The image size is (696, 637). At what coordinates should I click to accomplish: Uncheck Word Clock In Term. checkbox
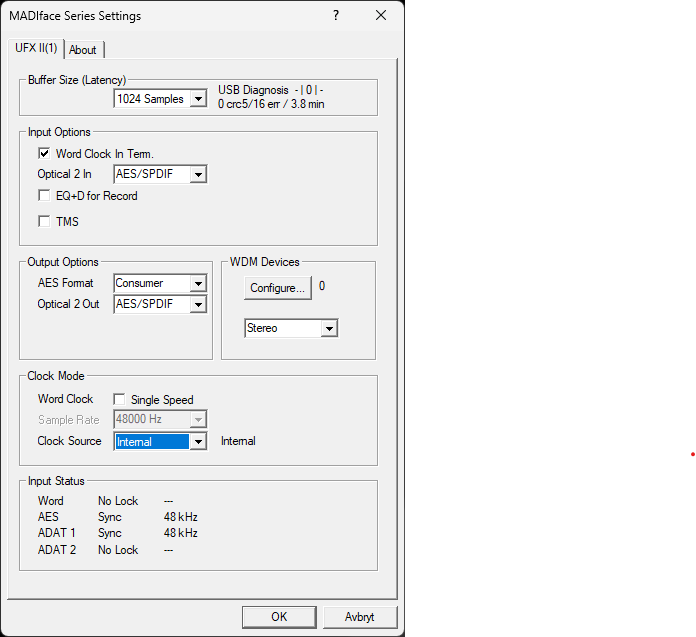(x=44, y=154)
